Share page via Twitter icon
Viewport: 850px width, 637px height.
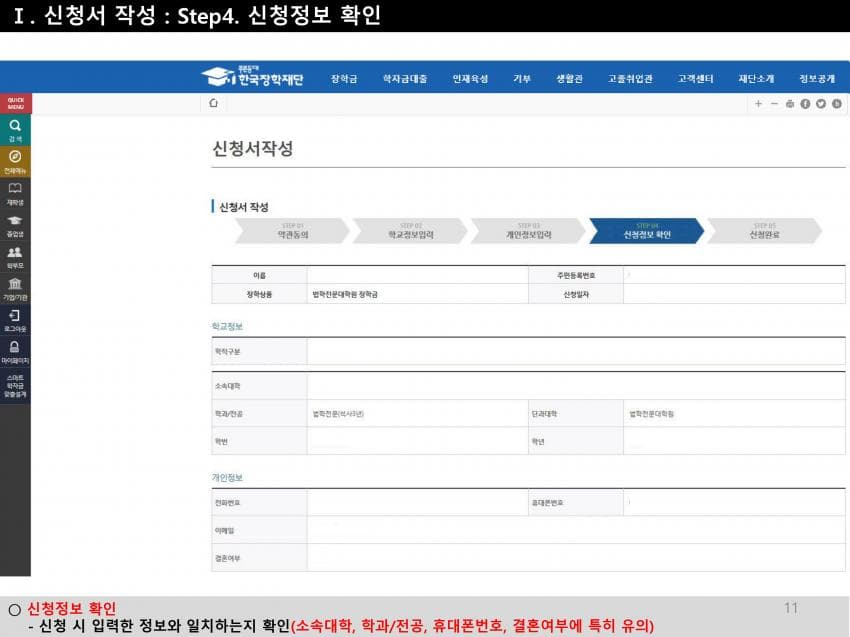pos(820,103)
